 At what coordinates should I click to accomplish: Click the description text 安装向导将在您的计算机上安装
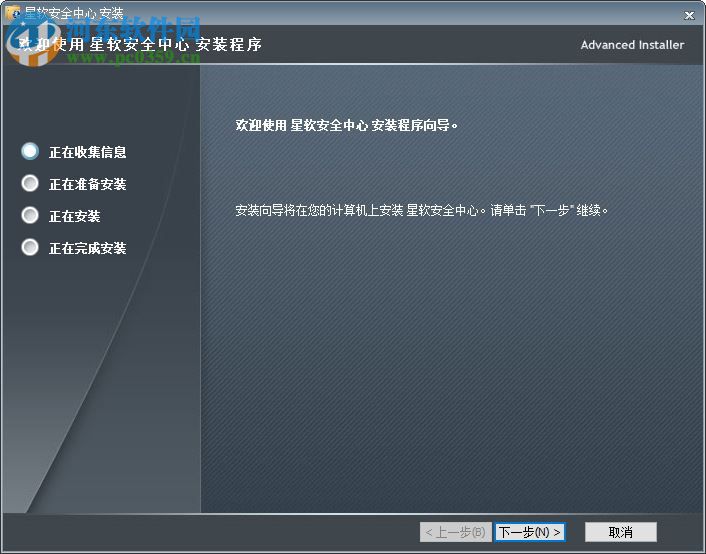[x=319, y=210]
